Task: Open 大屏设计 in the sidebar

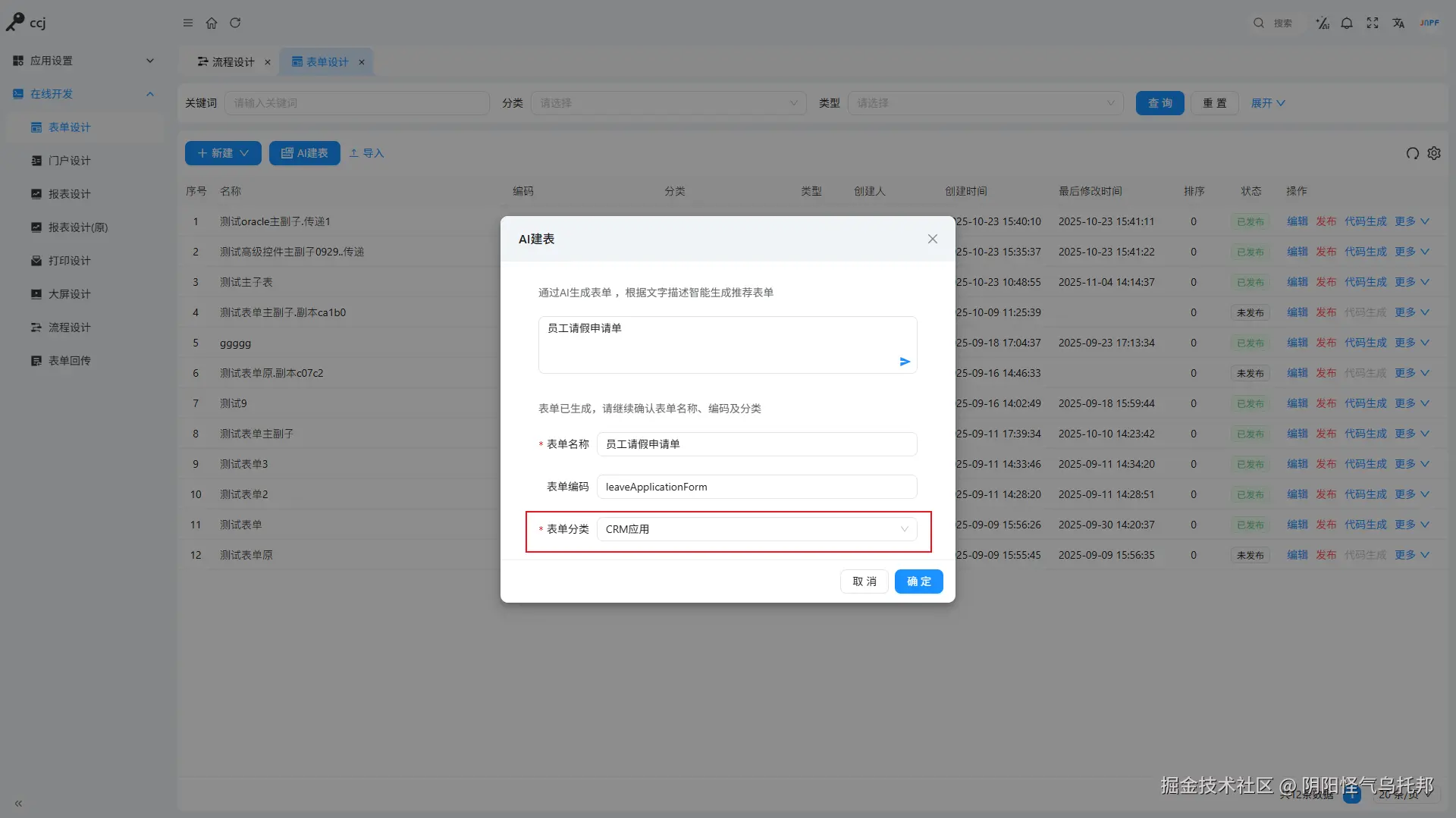Action: click(85, 294)
